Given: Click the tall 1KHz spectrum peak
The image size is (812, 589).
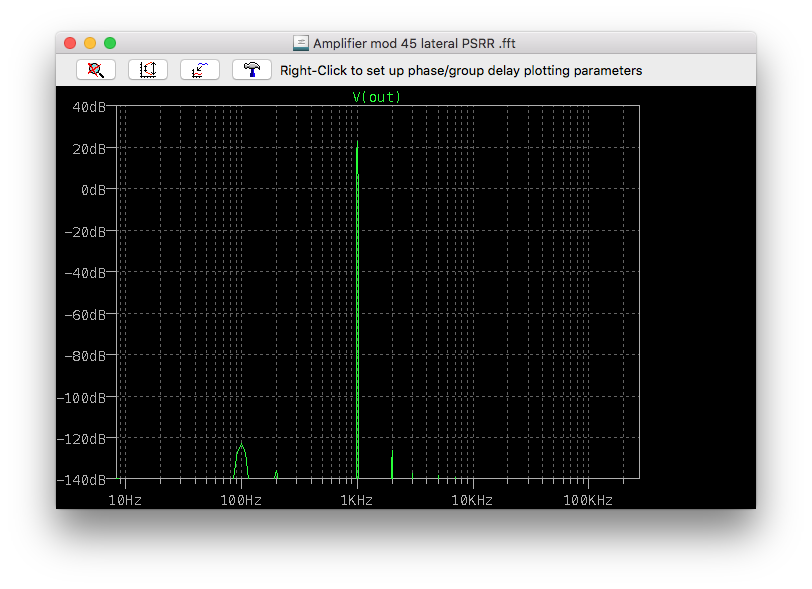Looking at the screenshot, I should 357,310.
